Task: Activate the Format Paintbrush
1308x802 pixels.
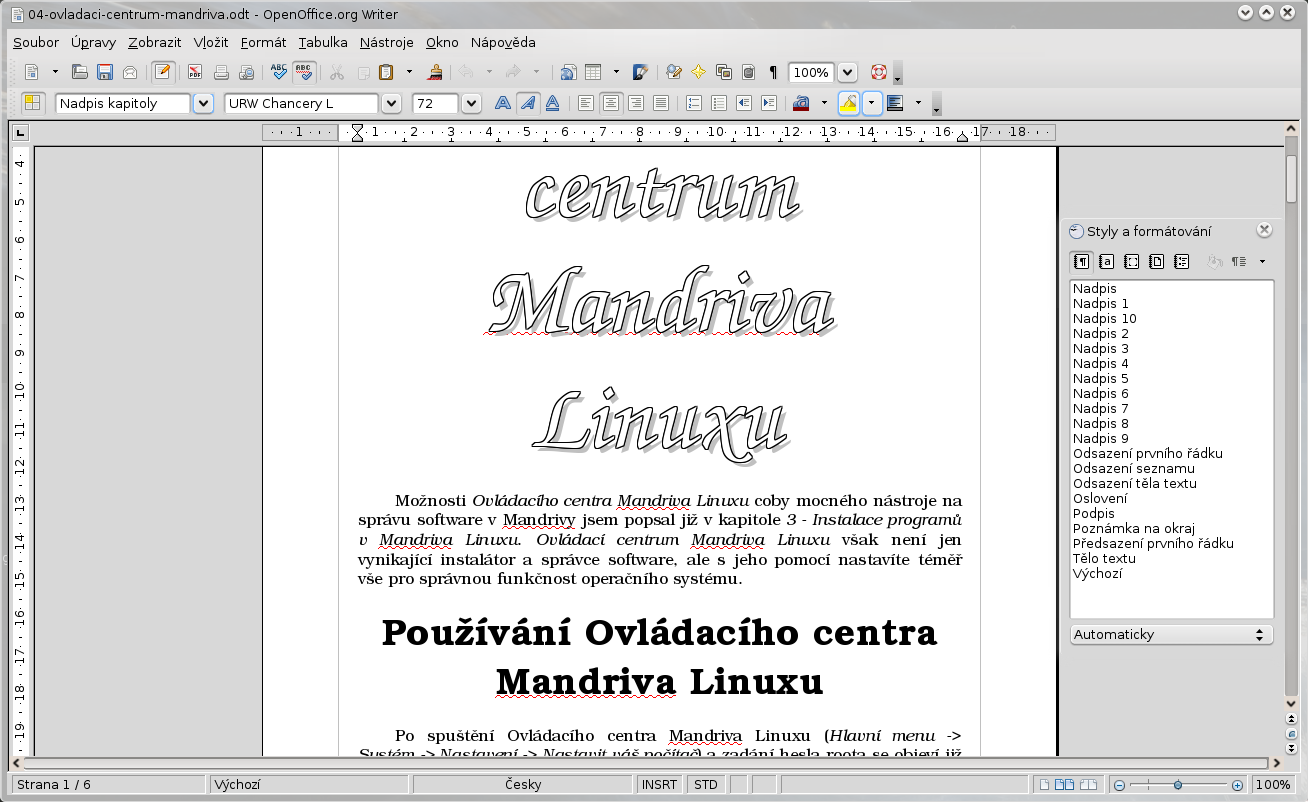Action: tap(435, 72)
